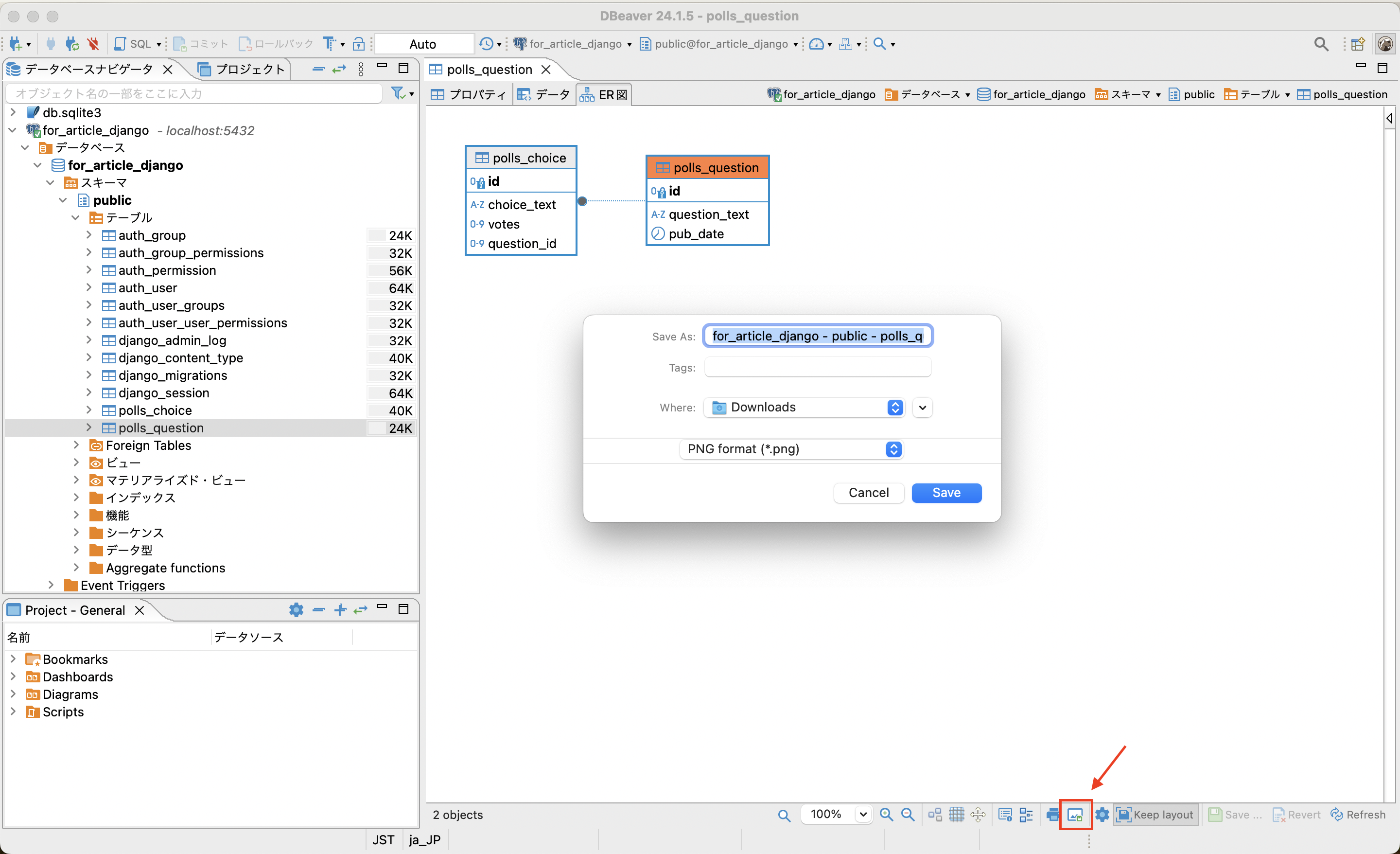Open the ER diagram export-to-image tool
The image size is (1400, 854).
pyautogui.click(x=1076, y=814)
